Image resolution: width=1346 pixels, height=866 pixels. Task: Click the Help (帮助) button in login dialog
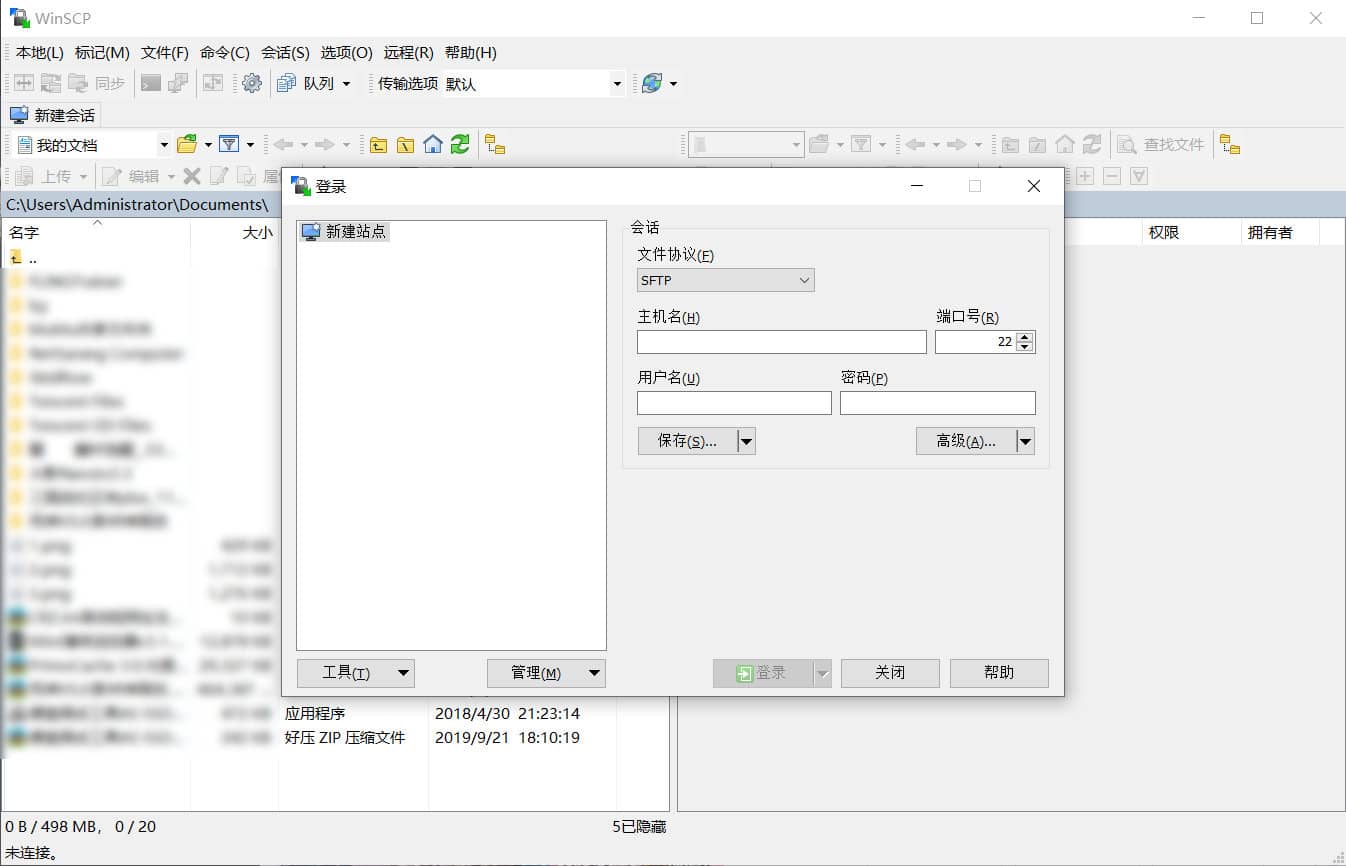click(x=999, y=673)
